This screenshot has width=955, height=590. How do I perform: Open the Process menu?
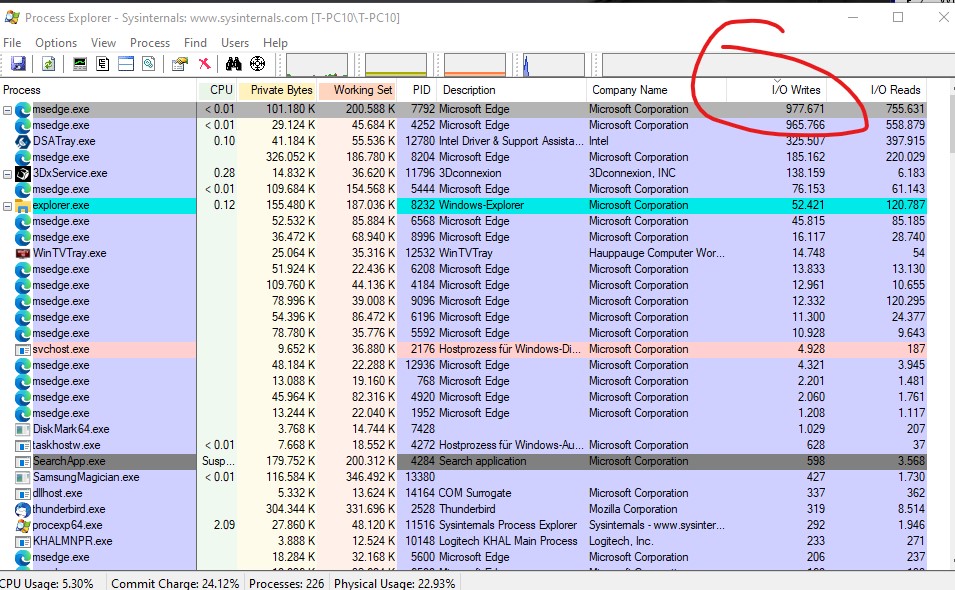(x=150, y=43)
